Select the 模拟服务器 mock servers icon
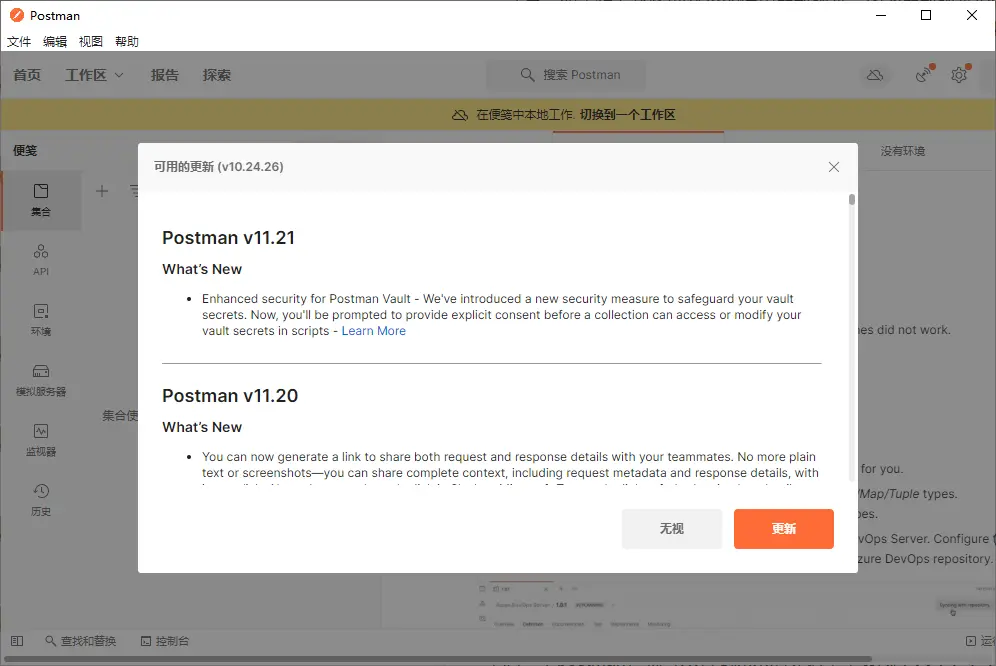 pos(41,380)
